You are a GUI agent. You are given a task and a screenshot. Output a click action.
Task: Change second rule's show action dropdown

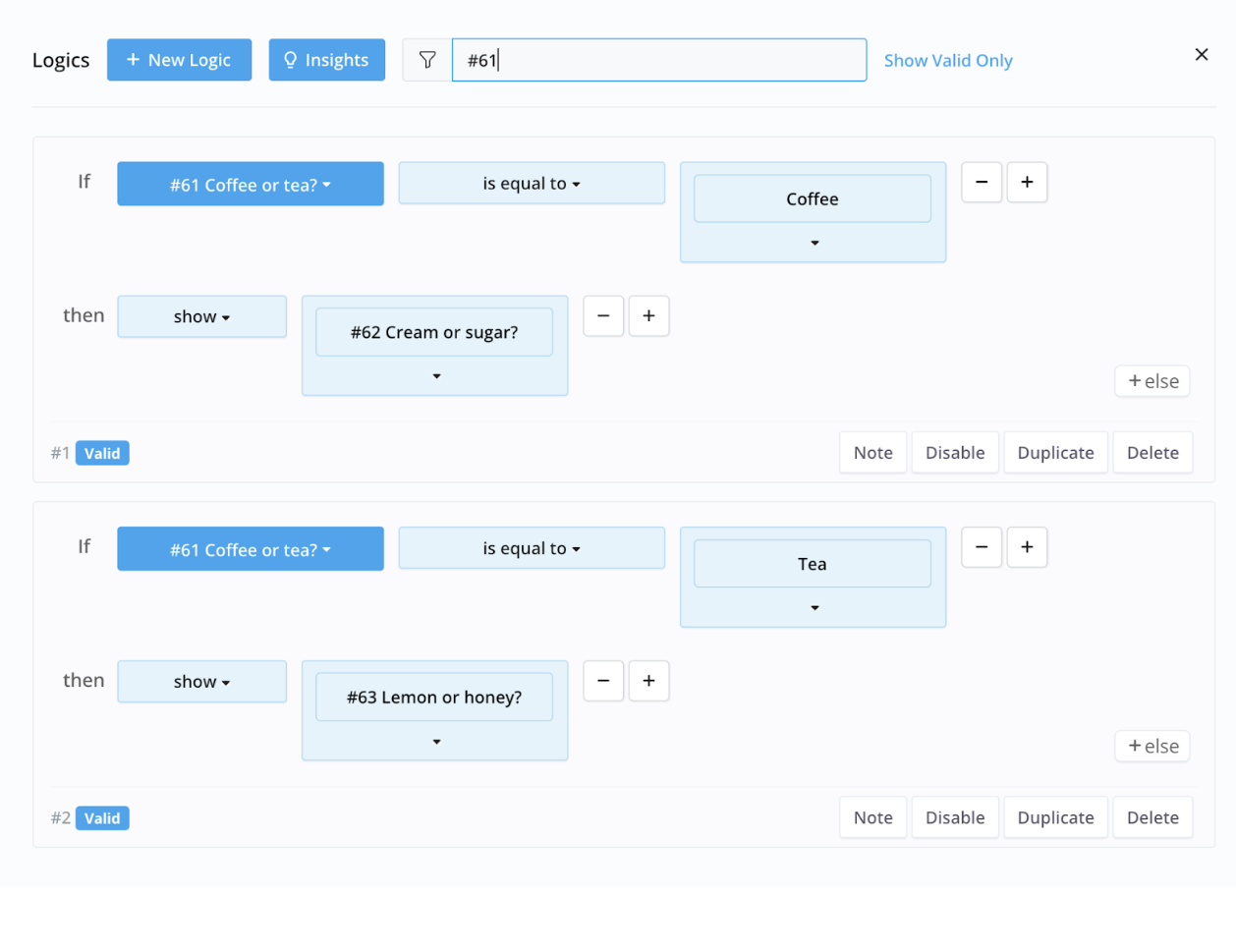201,682
